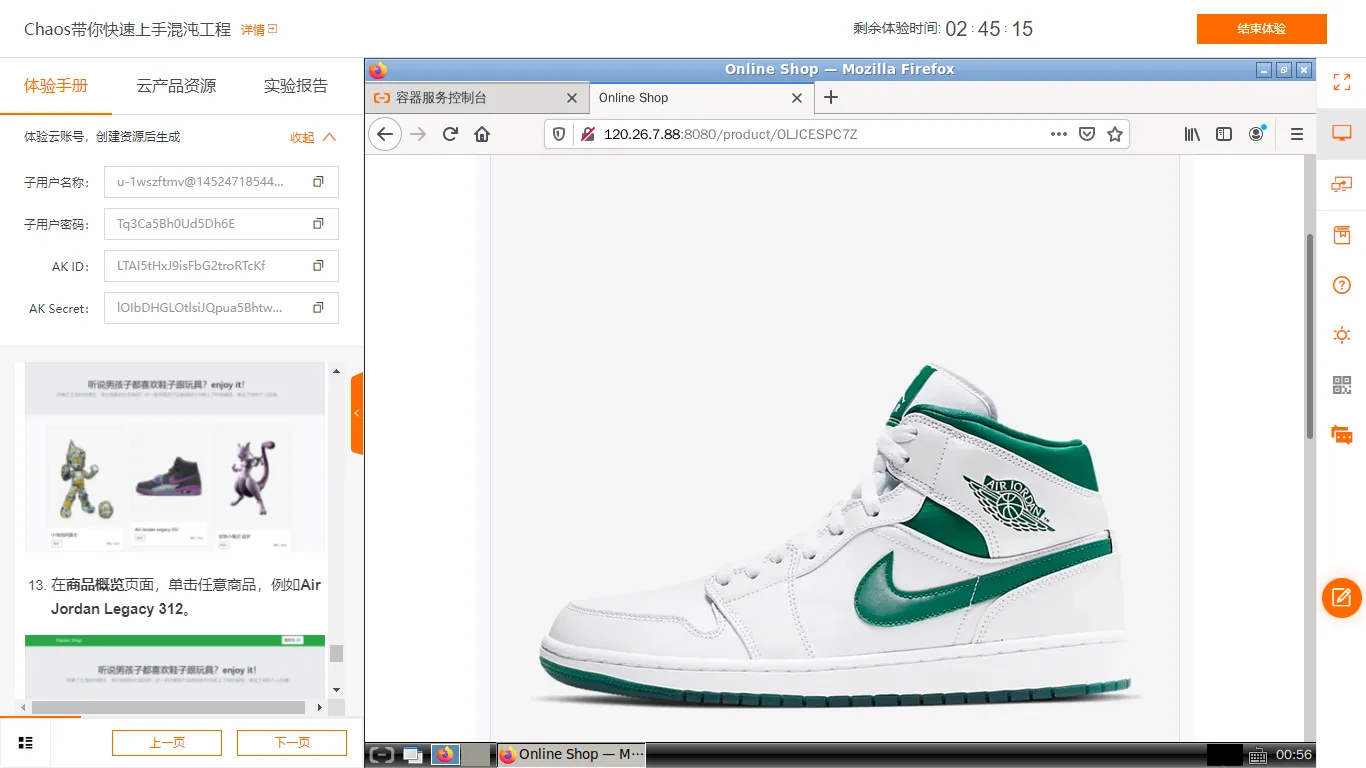The height and width of the screenshot is (768, 1366).
Task: Click Firefox logo in window title bar
Action: pyautogui.click(x=378, y=70)
